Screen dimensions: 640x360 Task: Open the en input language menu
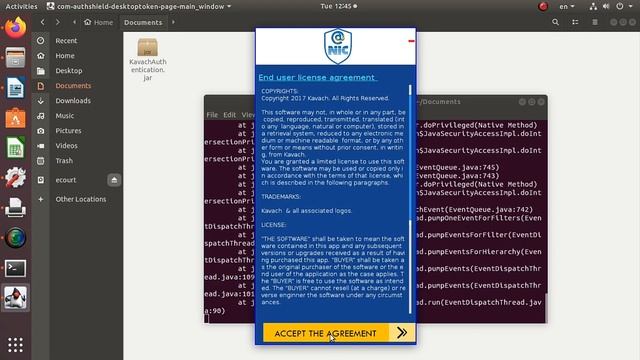[x=567, y=7]
